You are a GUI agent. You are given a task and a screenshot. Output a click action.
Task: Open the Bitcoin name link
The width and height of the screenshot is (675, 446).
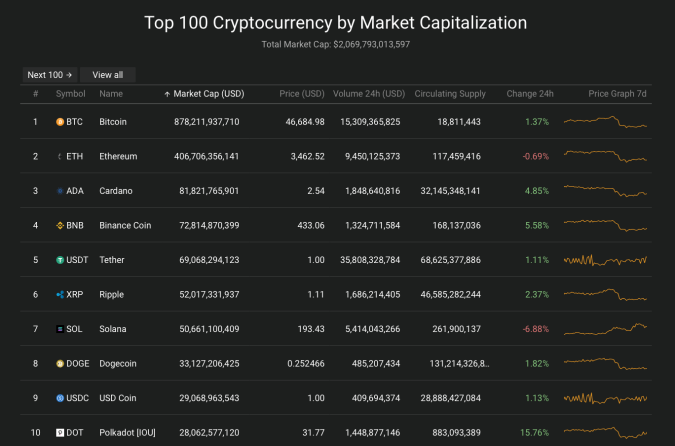click(113, 122)
